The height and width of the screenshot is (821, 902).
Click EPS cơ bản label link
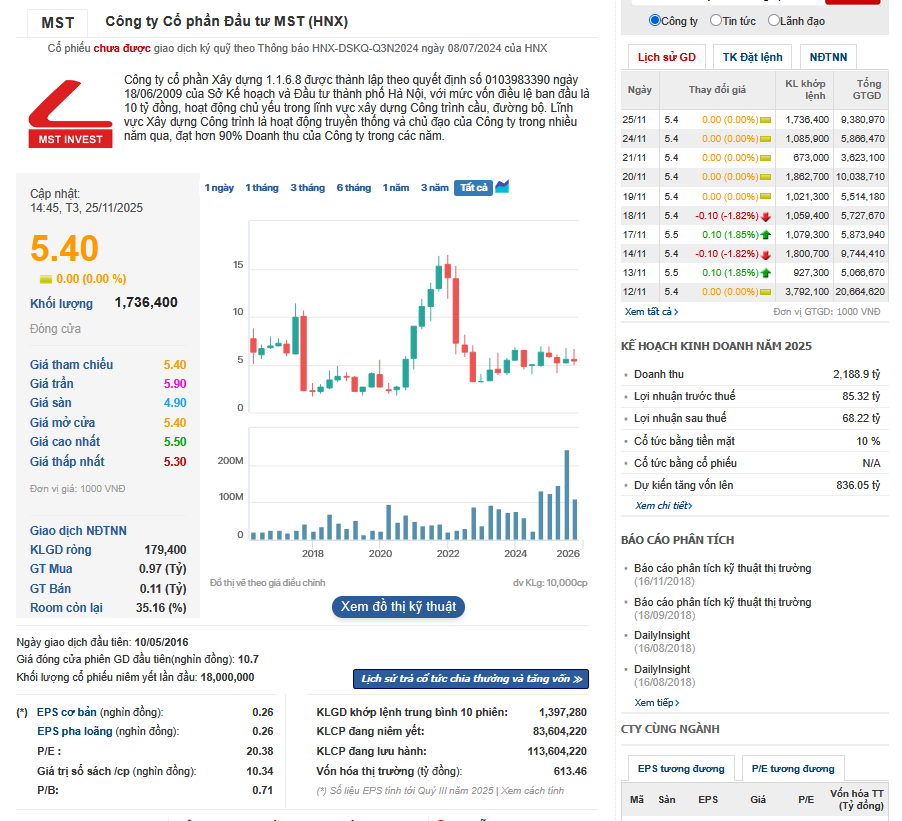pos(67,712)
